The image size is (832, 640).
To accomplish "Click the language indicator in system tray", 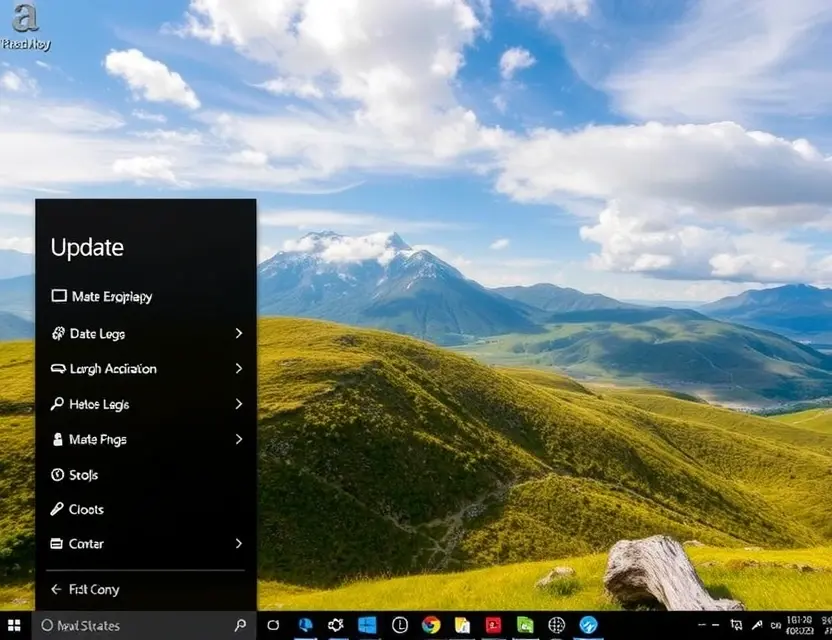I will [776, 626].
